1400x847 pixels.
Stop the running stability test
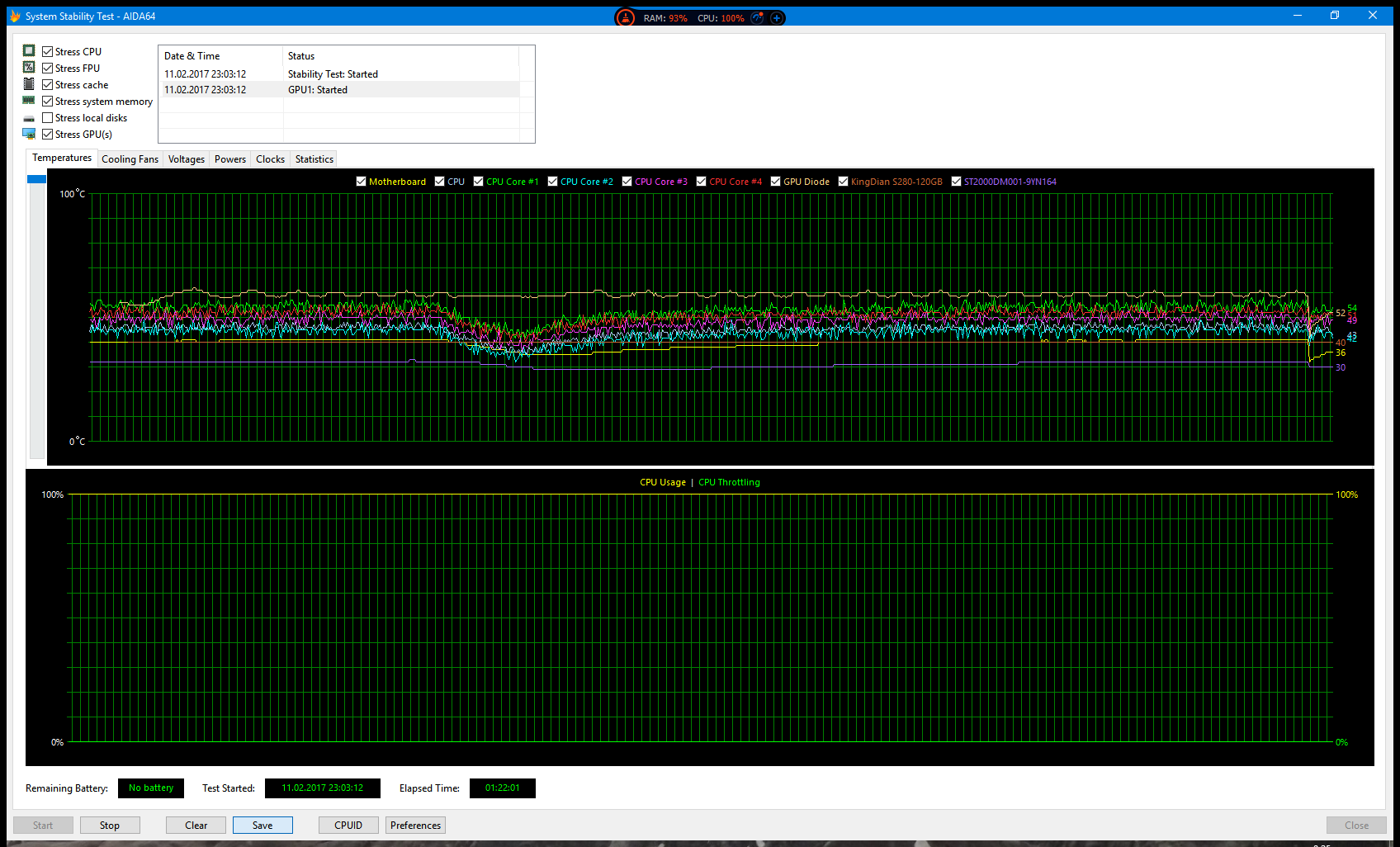[x=110, y=825]
